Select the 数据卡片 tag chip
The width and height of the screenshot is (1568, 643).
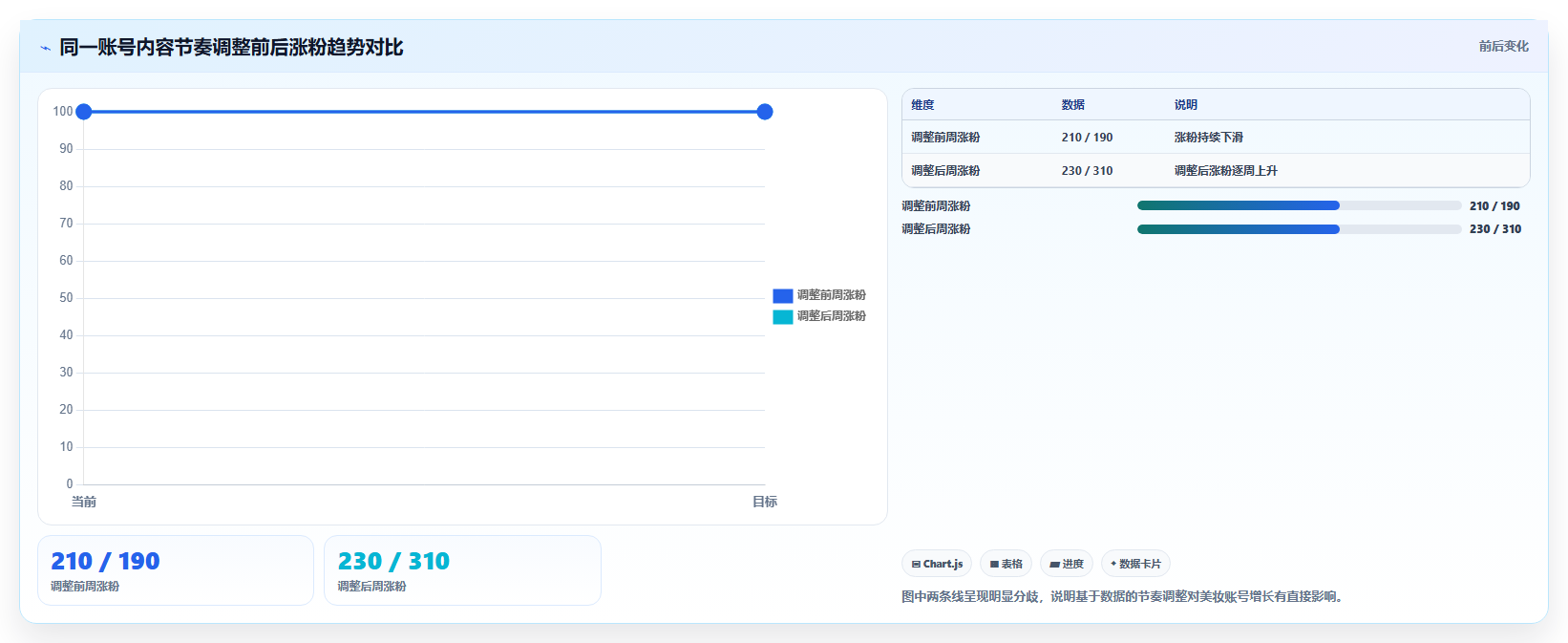pos(1135,564)
